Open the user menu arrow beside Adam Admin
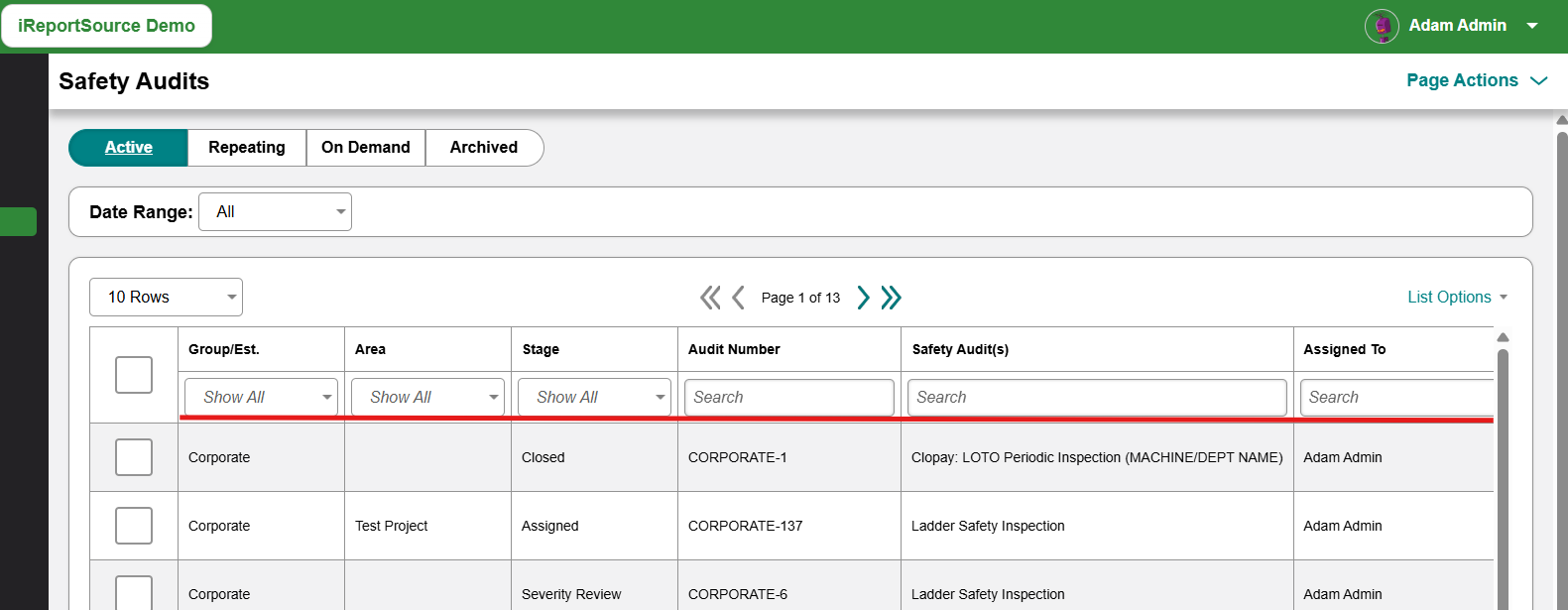 [1532, 26]
